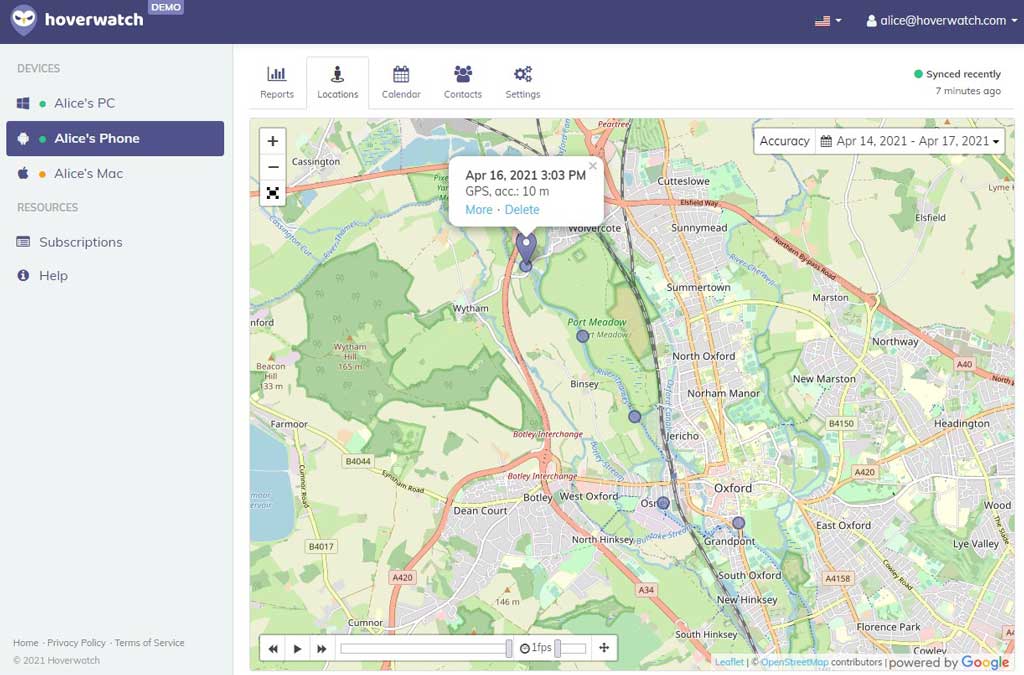Click the calendar icon in date range
This screenshot has height=675, width=1024.
pyautogui.click(x=826, y=141)
